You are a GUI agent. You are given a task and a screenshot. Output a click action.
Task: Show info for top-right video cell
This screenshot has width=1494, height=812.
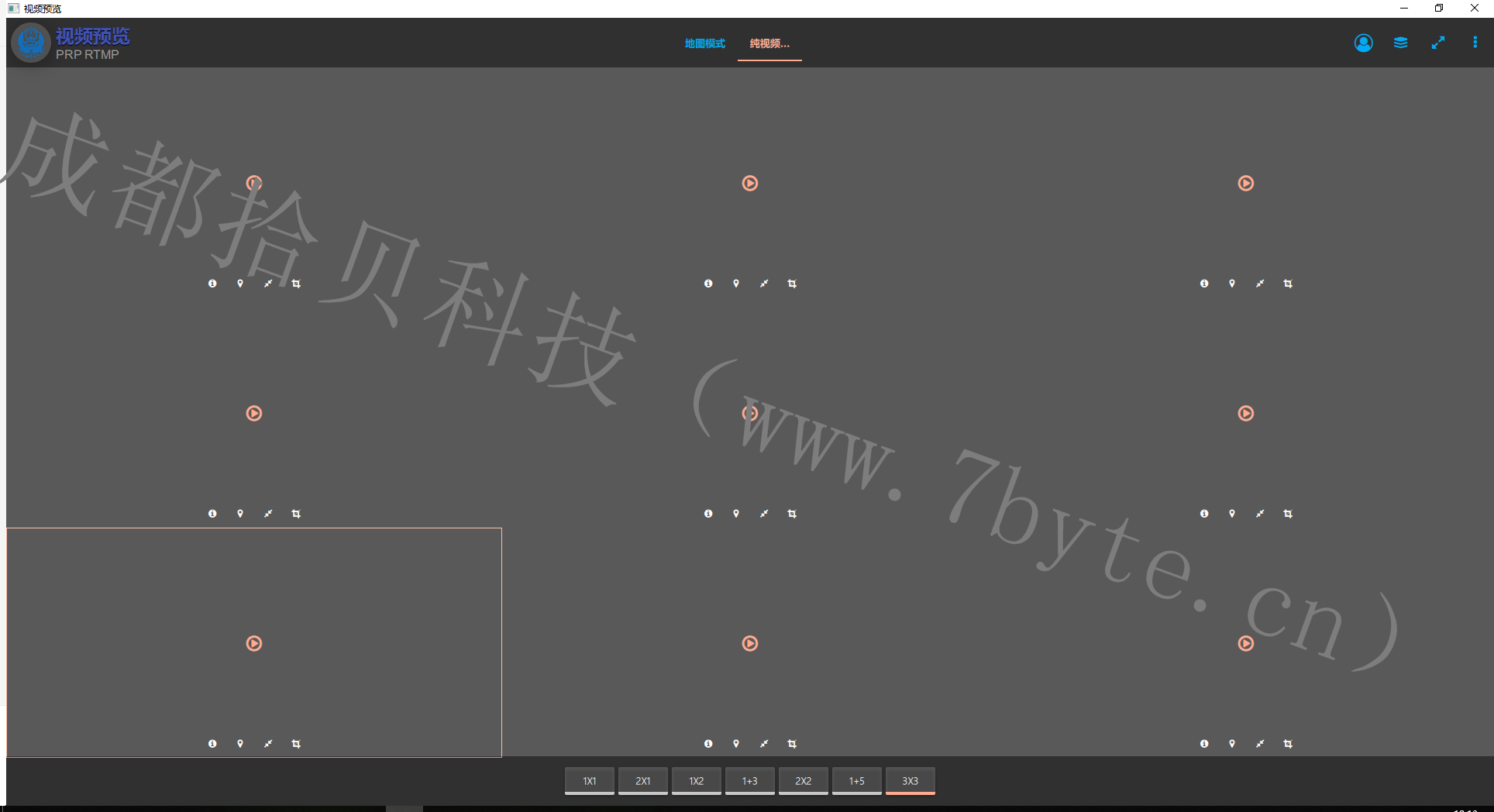pyautogui.click(x=1204, y=284)
